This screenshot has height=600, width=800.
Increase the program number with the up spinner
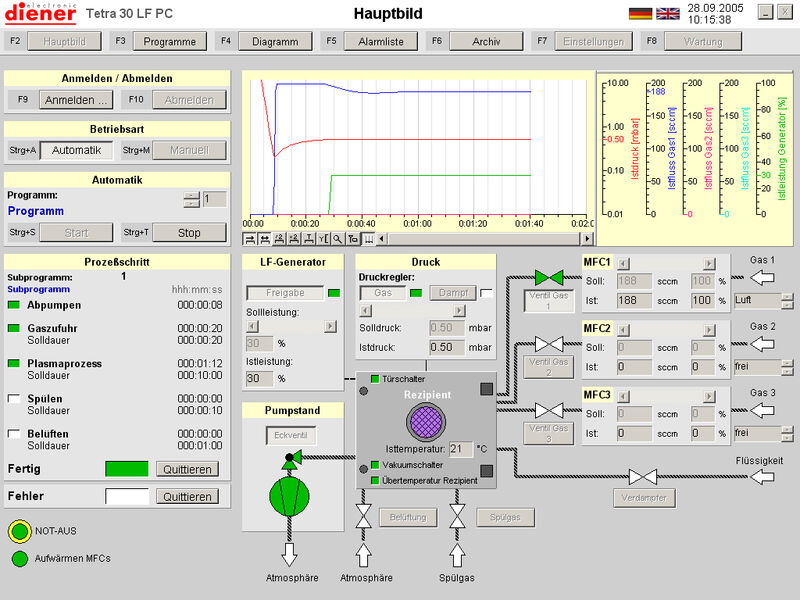[x=191, y=195]
